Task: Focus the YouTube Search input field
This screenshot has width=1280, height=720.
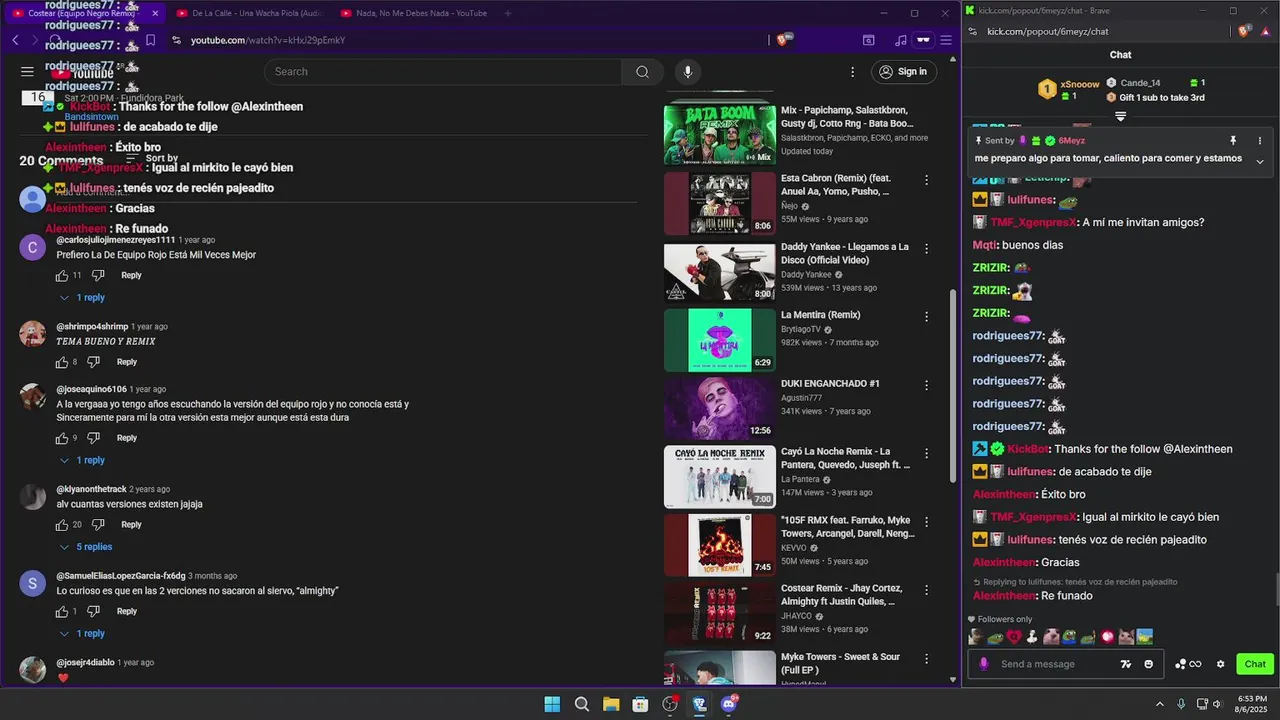Action: click(444, 72)
